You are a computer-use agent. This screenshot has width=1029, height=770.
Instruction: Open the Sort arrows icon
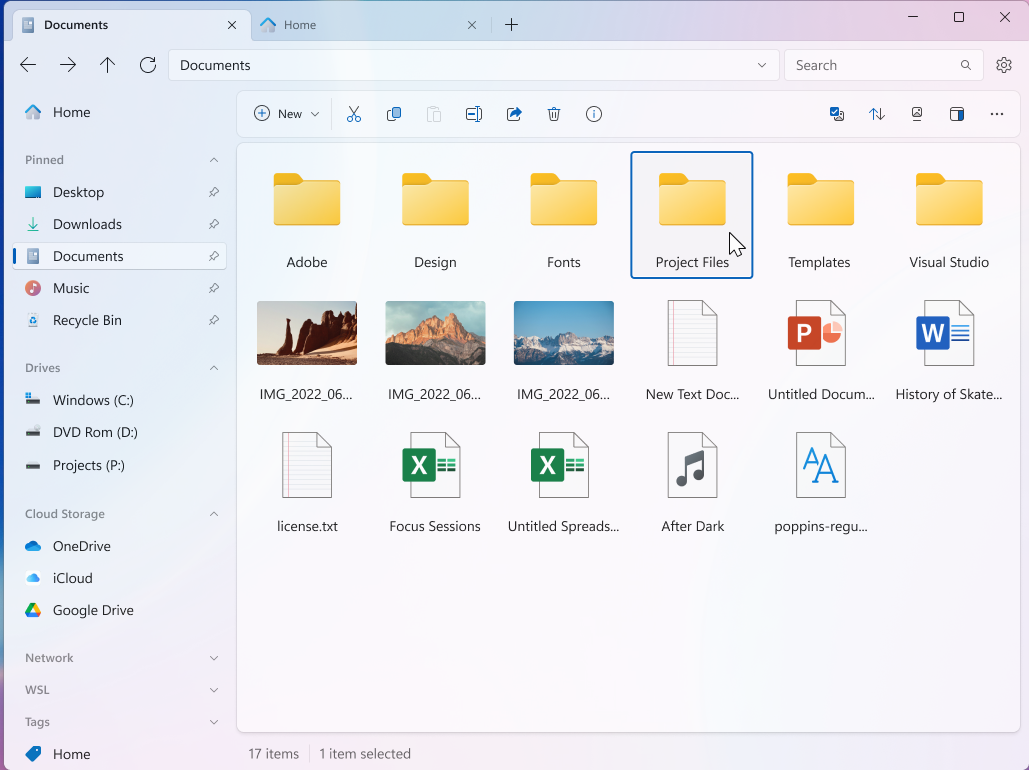click(x=877, y=114)
